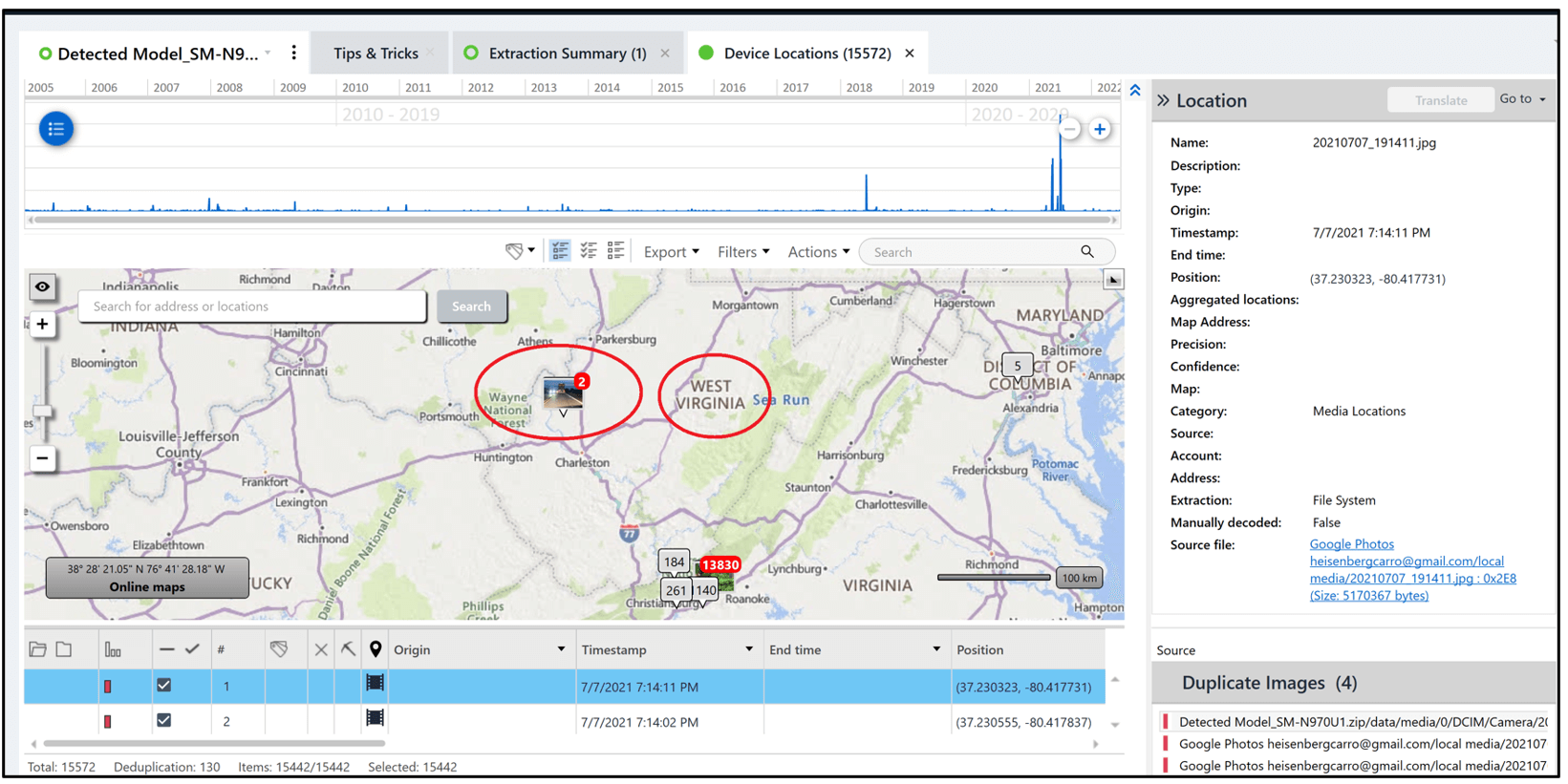Open the Tips & Tricks tab
The height and width of the screenshot is (784, 1568).
point(376,53)
